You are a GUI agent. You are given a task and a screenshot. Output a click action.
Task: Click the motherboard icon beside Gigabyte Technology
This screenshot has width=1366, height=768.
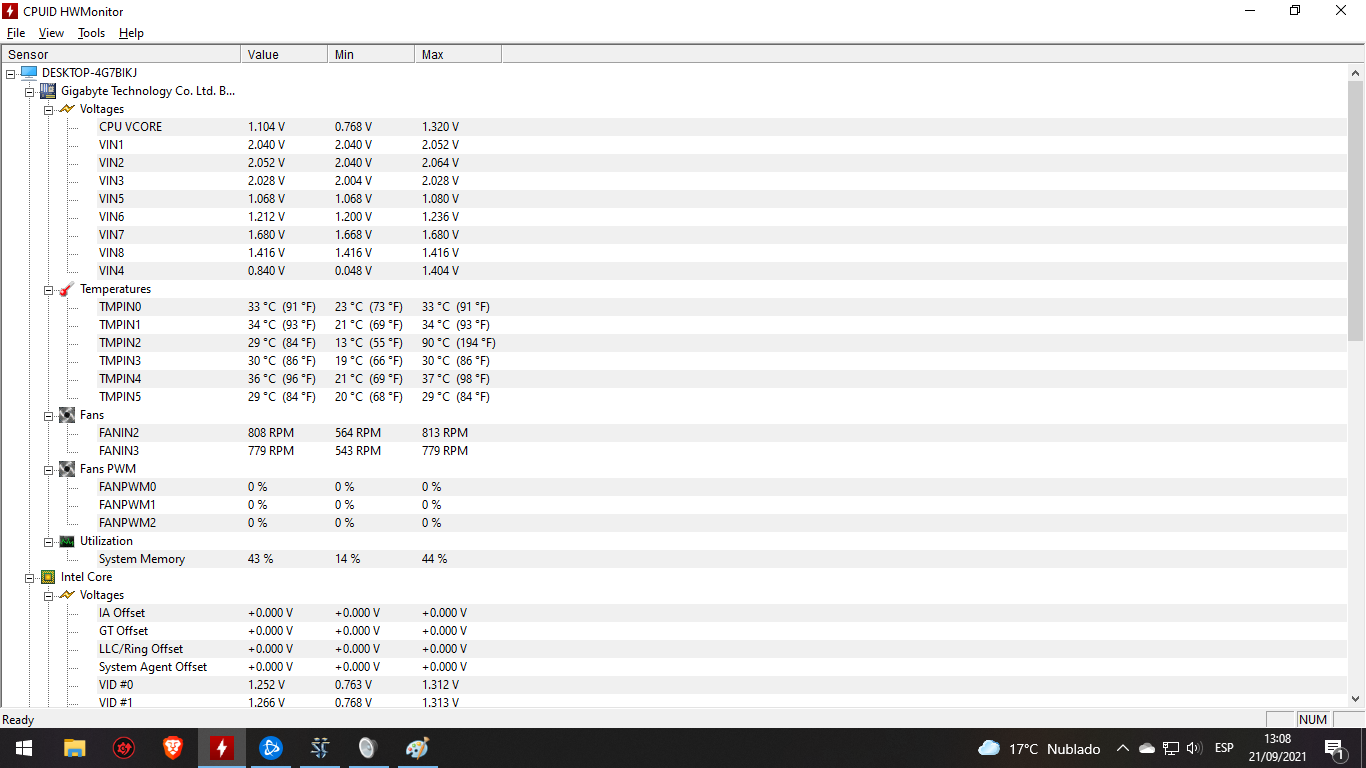(x=47, y=91)
